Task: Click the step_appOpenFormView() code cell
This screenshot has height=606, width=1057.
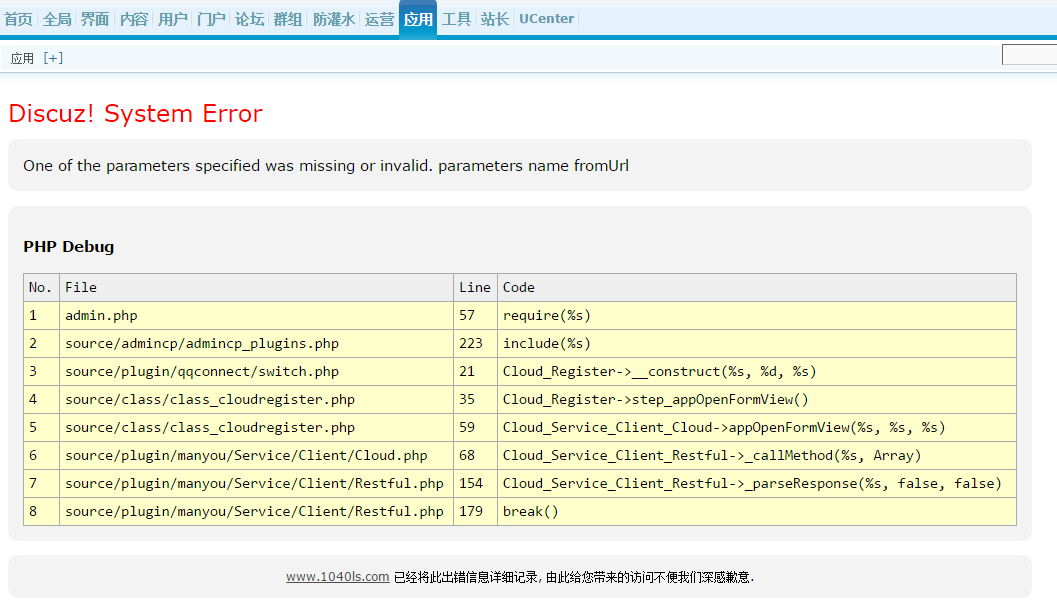Action: 757,400
